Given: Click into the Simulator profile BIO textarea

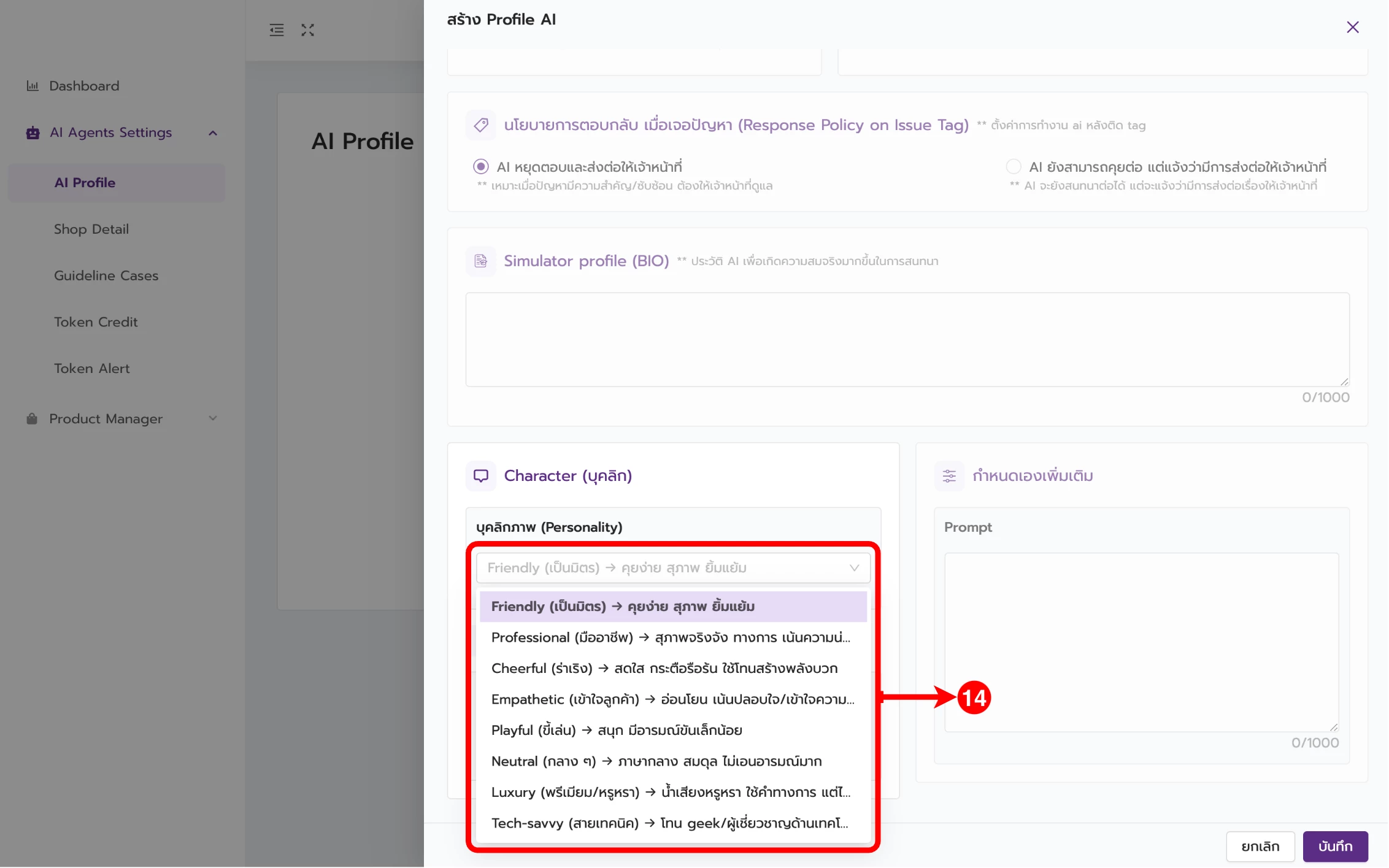Looking at the screenshot, I should (907, 340).
